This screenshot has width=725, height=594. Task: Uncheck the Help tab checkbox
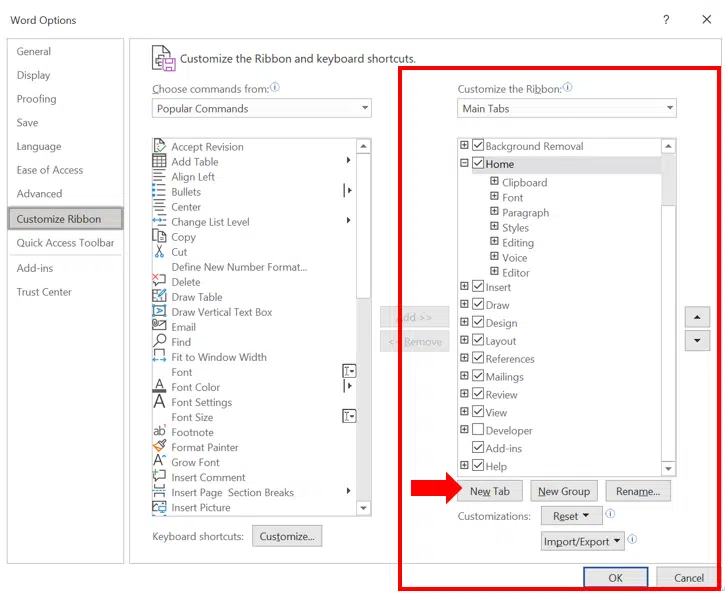(478, 465)
